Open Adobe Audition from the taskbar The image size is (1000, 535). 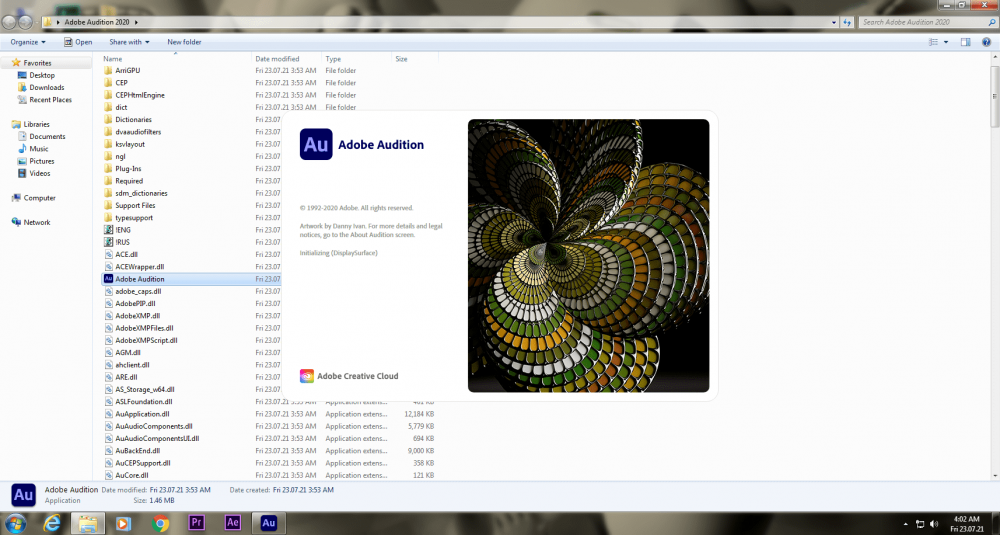point(268,522)
